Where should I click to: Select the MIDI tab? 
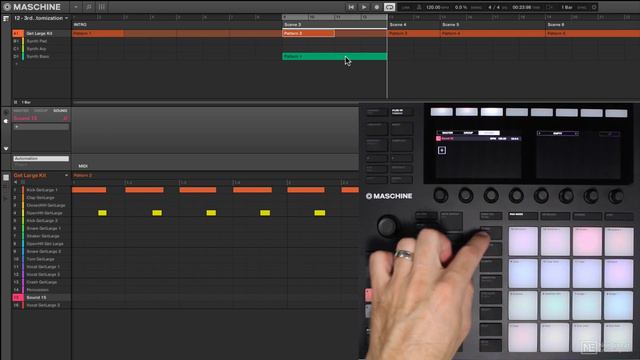tap(83, 166)
